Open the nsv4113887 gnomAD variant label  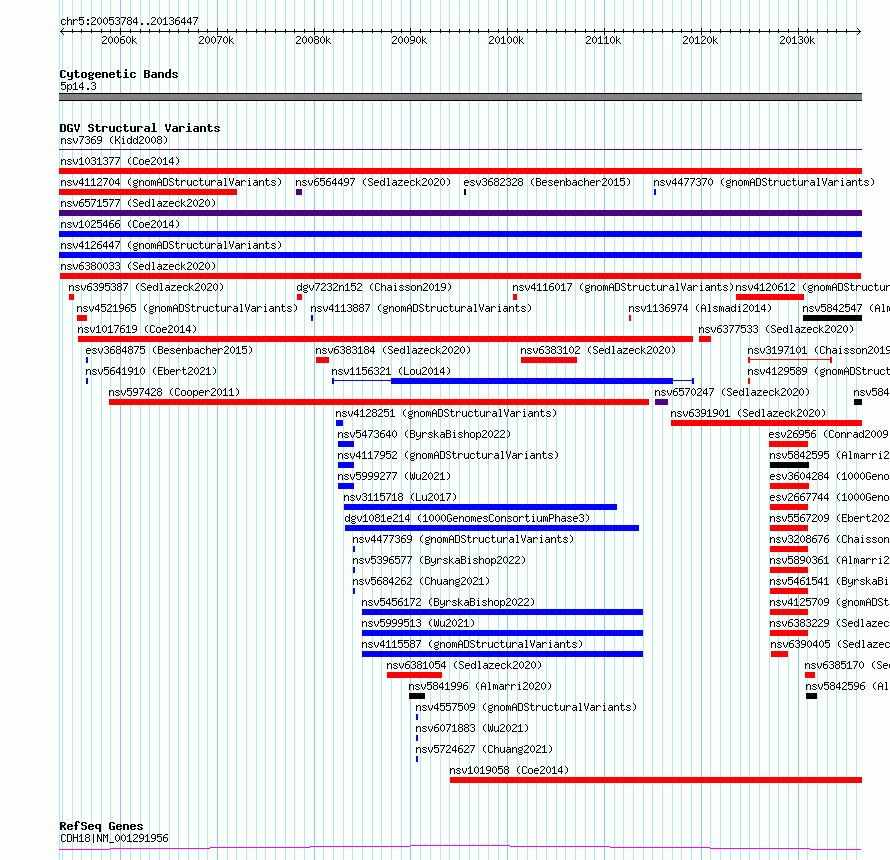(x=421, y=308)
